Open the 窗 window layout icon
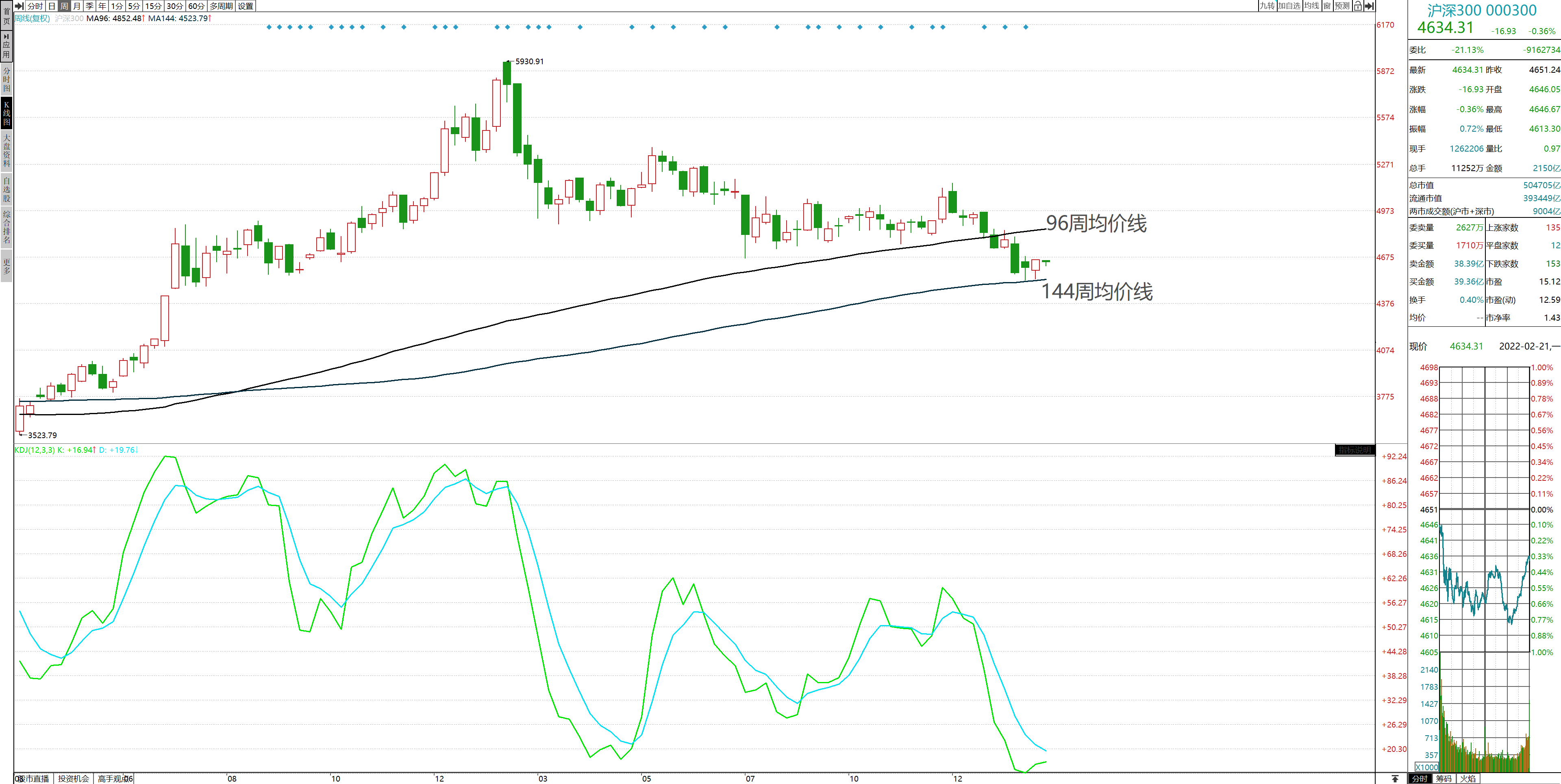Screen dimensions: 1561x784 click(x=1327, y=6)
